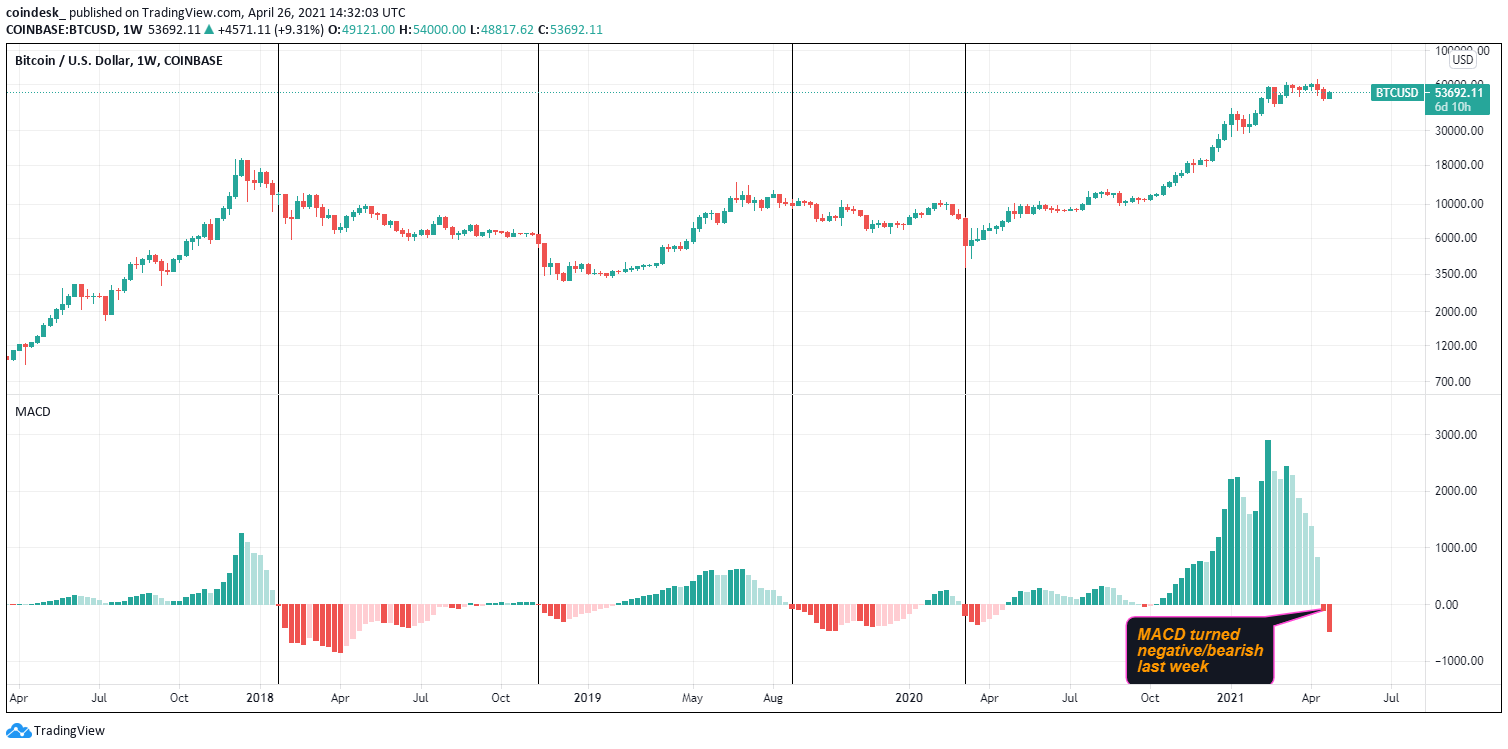The image size is (1508, 749).
Task: Select the latest red MACD histogram bar
Action: [1329, 618]
